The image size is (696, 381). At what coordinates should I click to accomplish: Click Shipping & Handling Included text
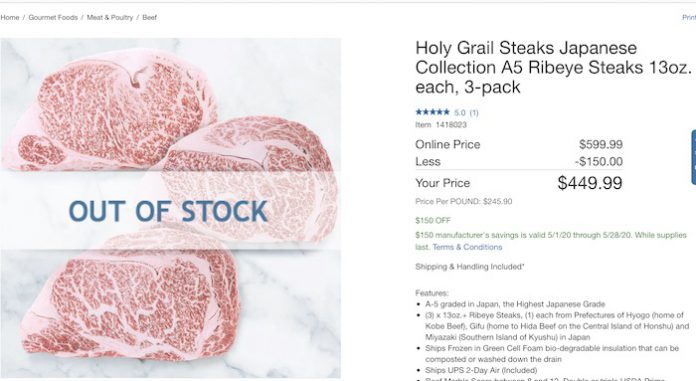470,266
